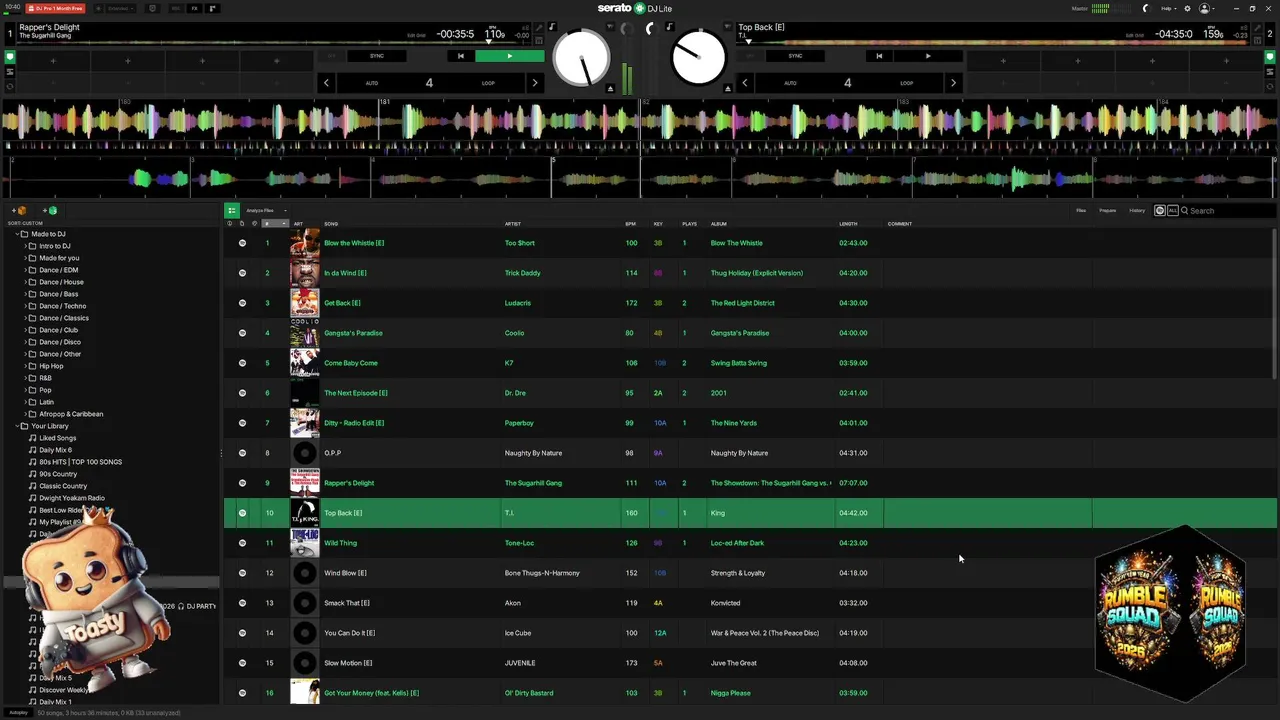Image resolution: width=1280 pixels, height=720 pixels.
Task: Click the streaming icon for Wild Thing
Action: coord(242,543)
